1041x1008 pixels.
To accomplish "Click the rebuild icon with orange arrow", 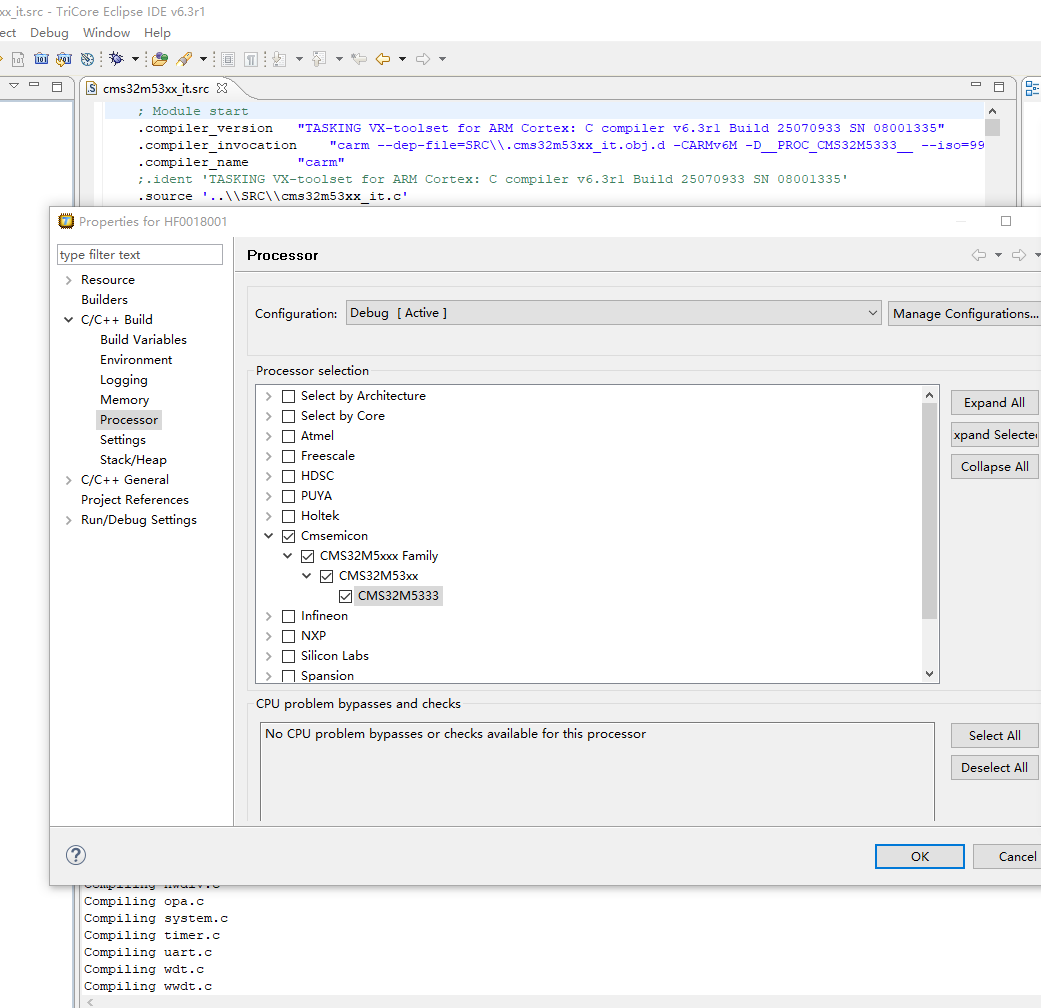I will 64,59.
